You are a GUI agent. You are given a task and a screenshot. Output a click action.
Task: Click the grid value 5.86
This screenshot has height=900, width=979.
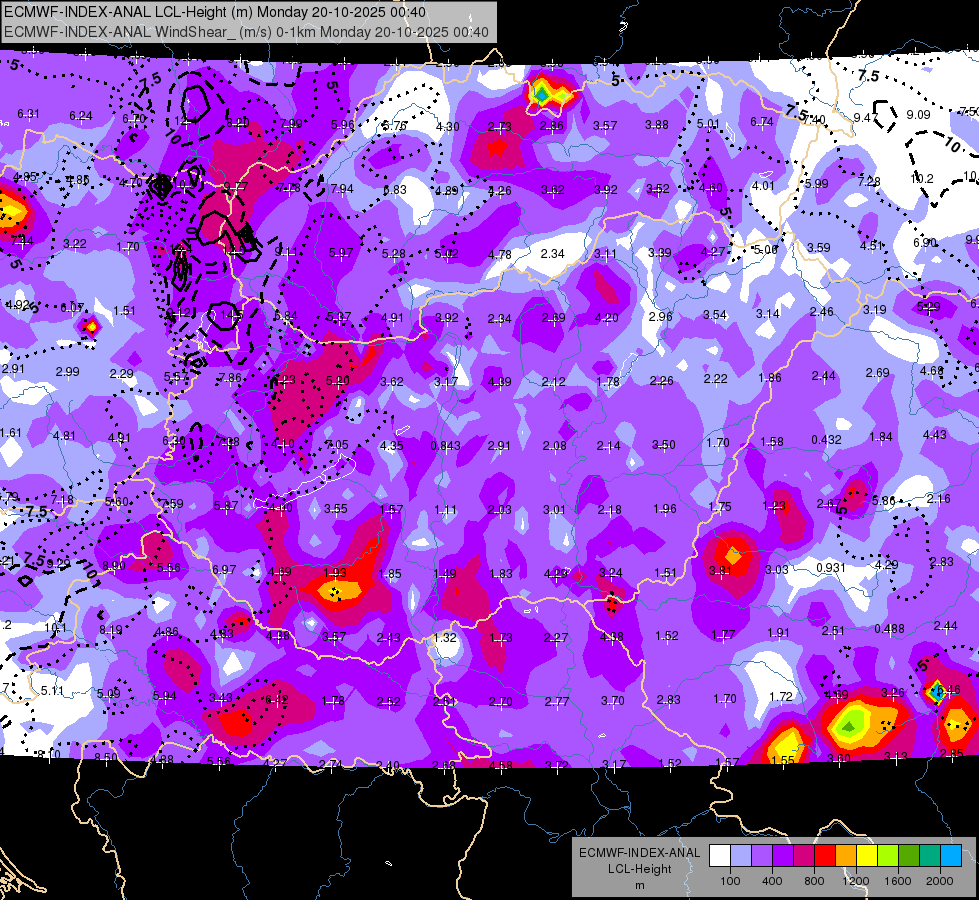click(883, 500)
